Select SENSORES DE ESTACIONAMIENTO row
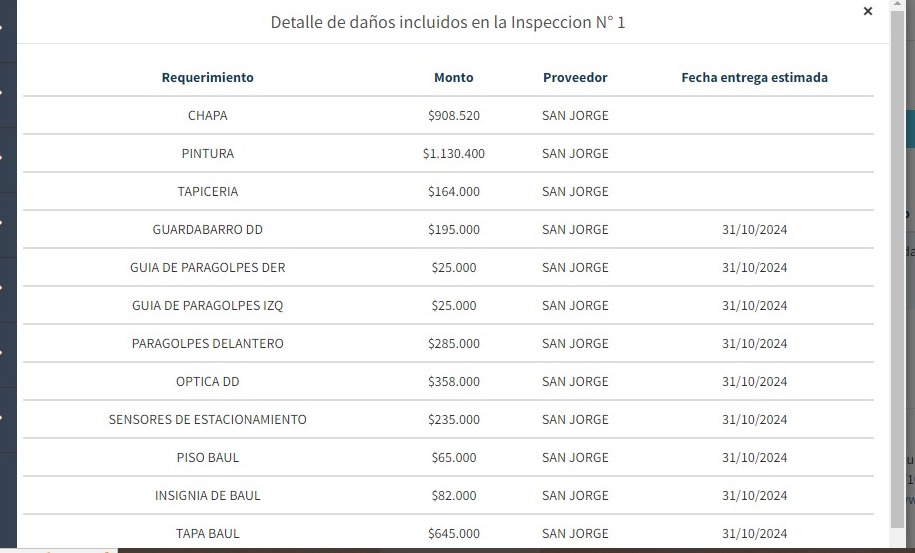The height and width of the screenshot is (553, 915). tap(208, 419)
